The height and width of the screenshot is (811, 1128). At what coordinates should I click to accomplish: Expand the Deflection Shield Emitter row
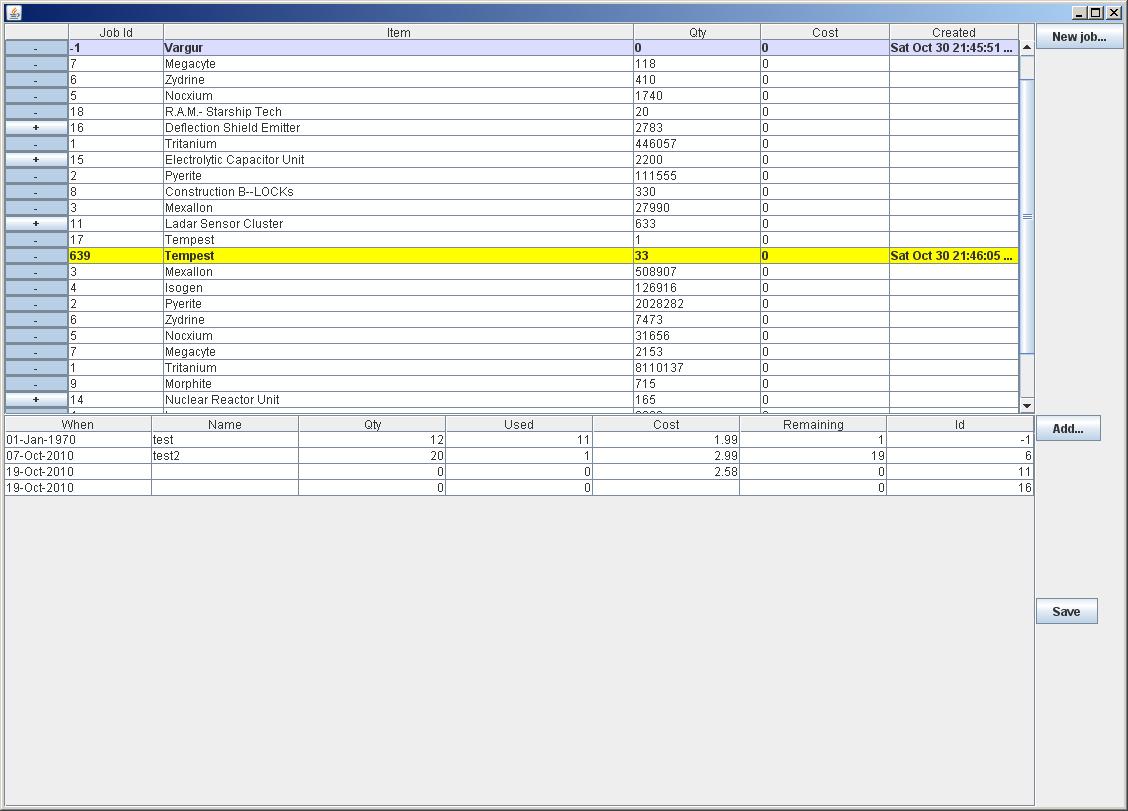(36, 127)
